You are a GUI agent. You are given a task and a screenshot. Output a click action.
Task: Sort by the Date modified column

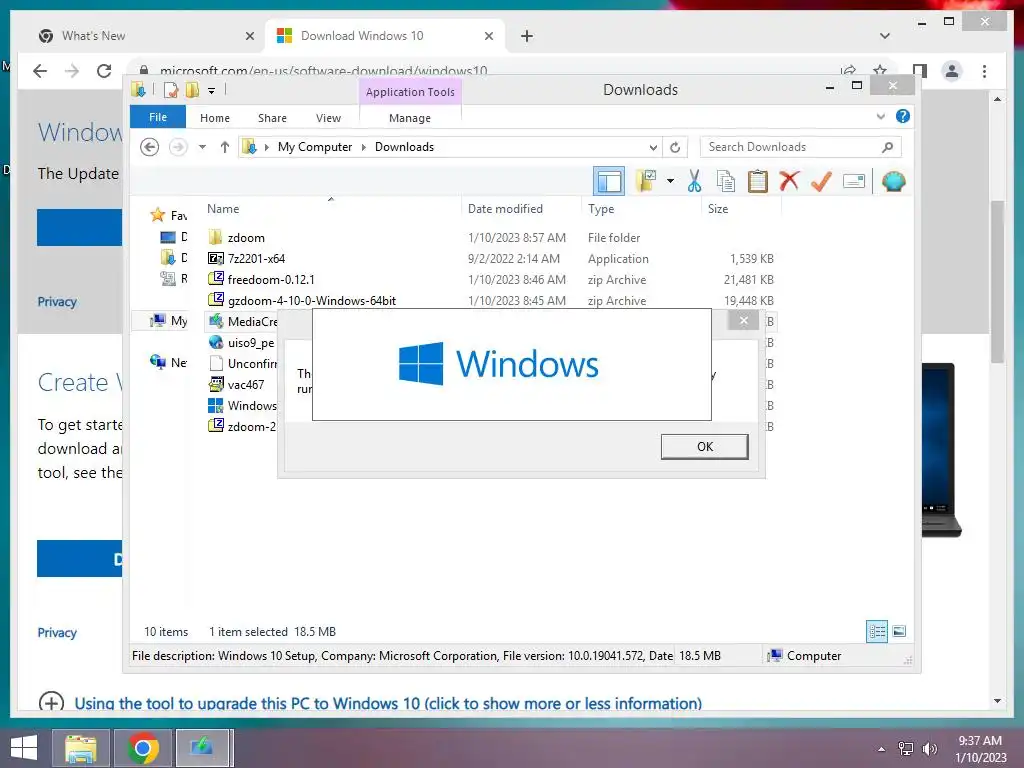521,208
